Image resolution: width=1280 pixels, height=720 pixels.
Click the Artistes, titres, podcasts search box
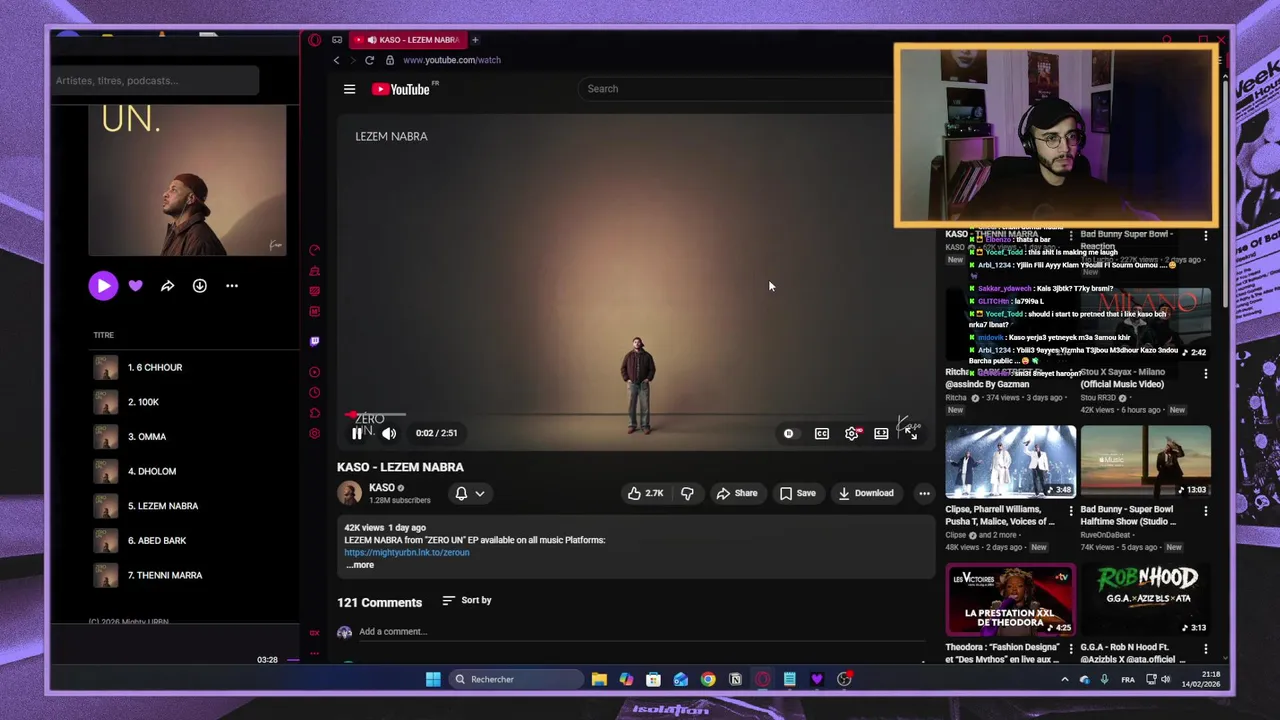155,81
